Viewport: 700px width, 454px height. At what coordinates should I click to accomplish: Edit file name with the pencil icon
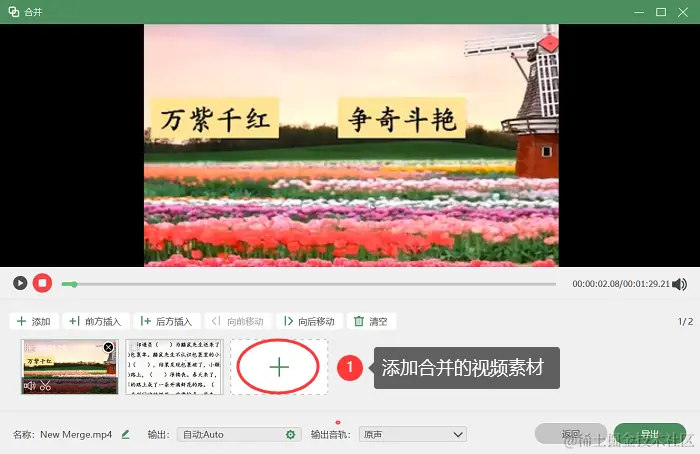[x=125, y=434]
